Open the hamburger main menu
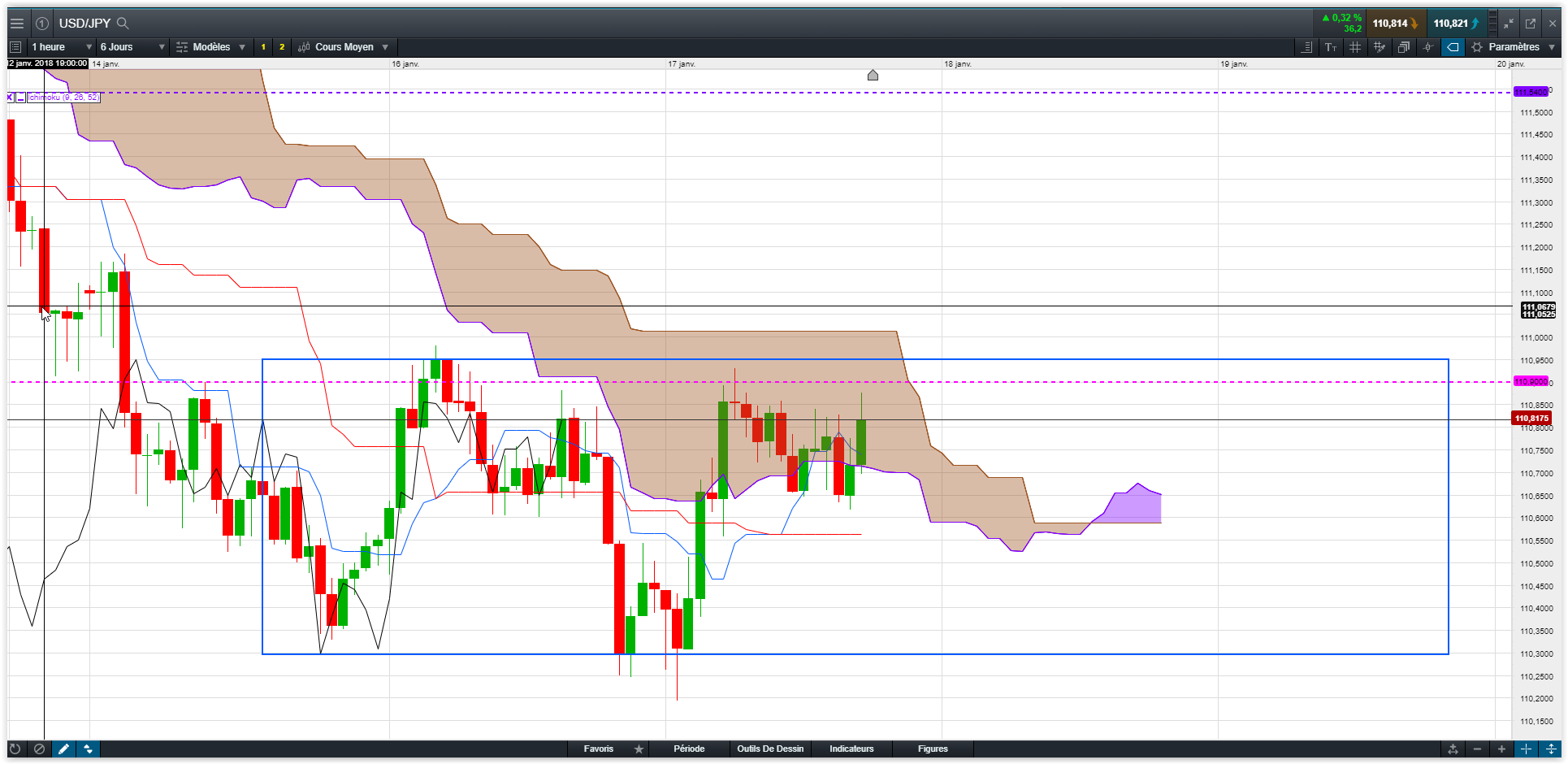Image resolution: width=1568 pixels, height=764 pixels. 17,24
